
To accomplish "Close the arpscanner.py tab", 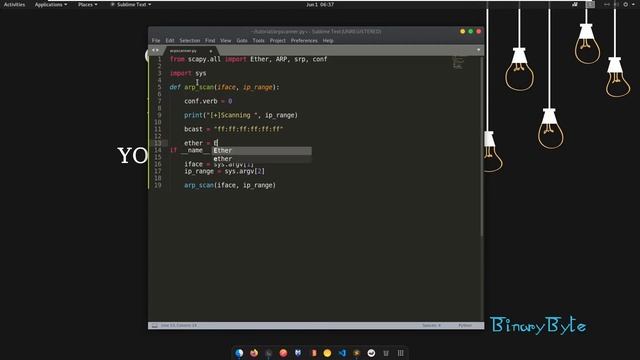I will point(211,51).
